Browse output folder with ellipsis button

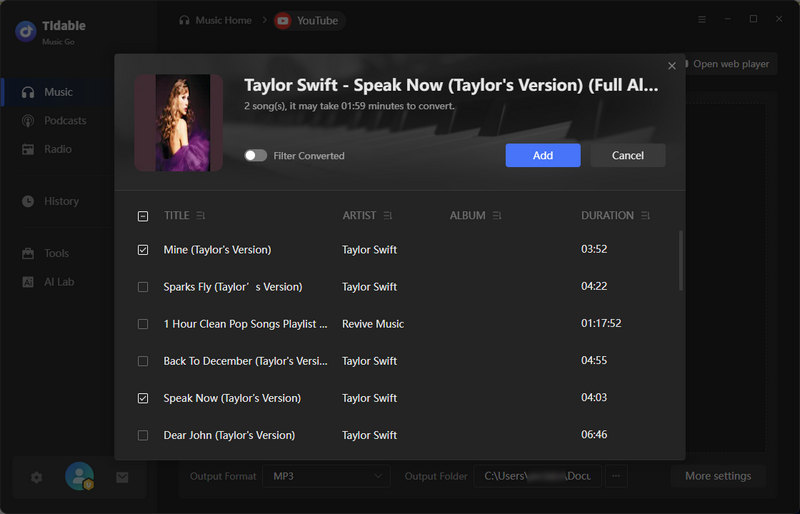[616, 476]
